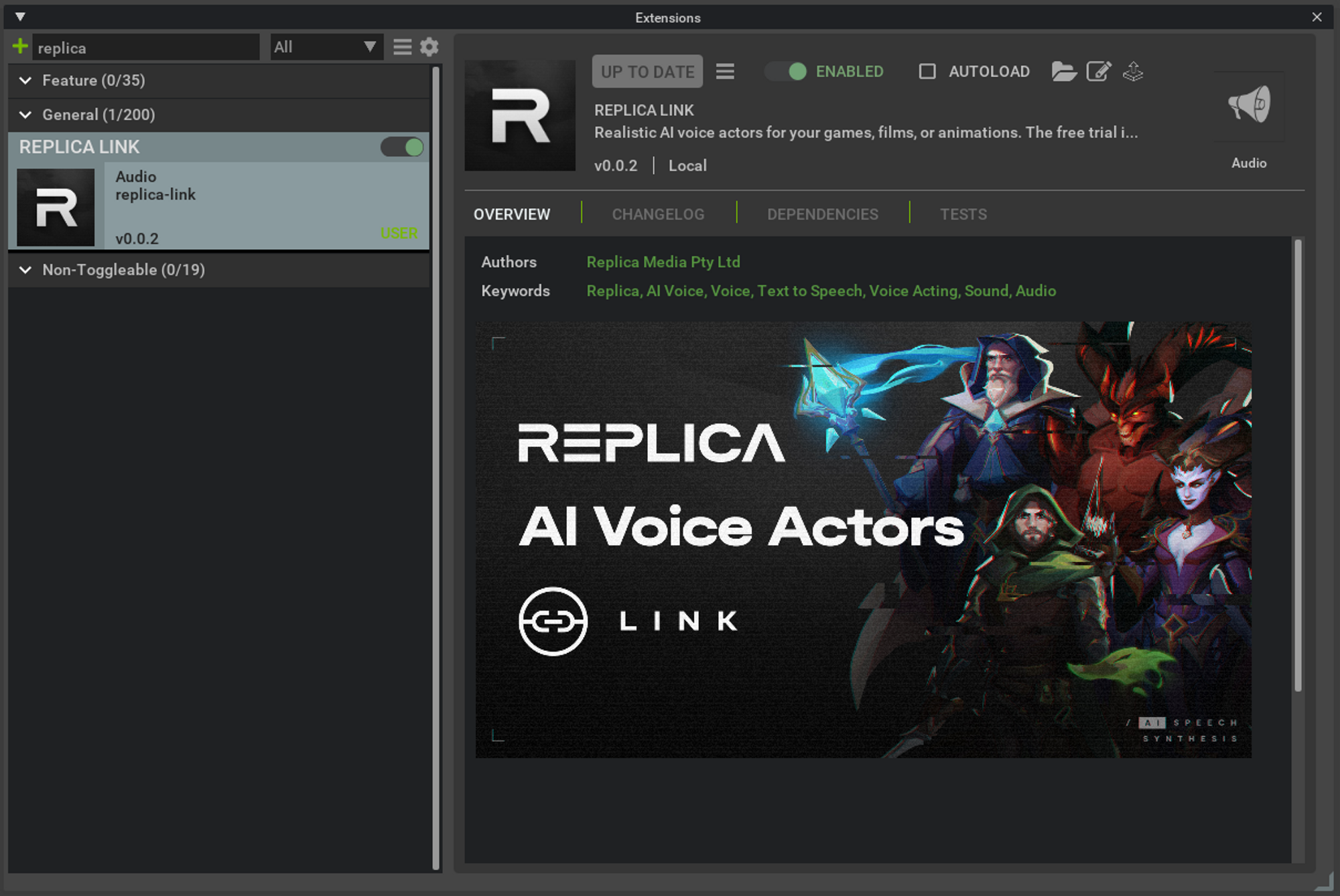
Task: Switch to the OVERVIEW tab
Action: [512, 214]
